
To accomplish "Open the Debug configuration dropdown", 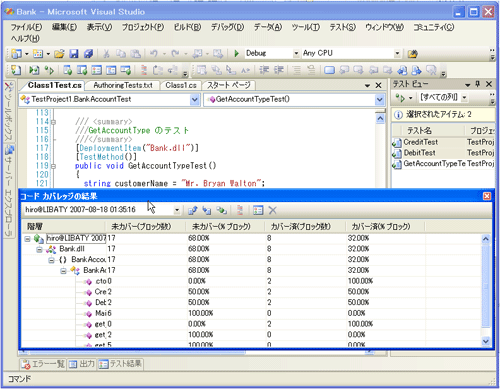I will click(296, 53).
